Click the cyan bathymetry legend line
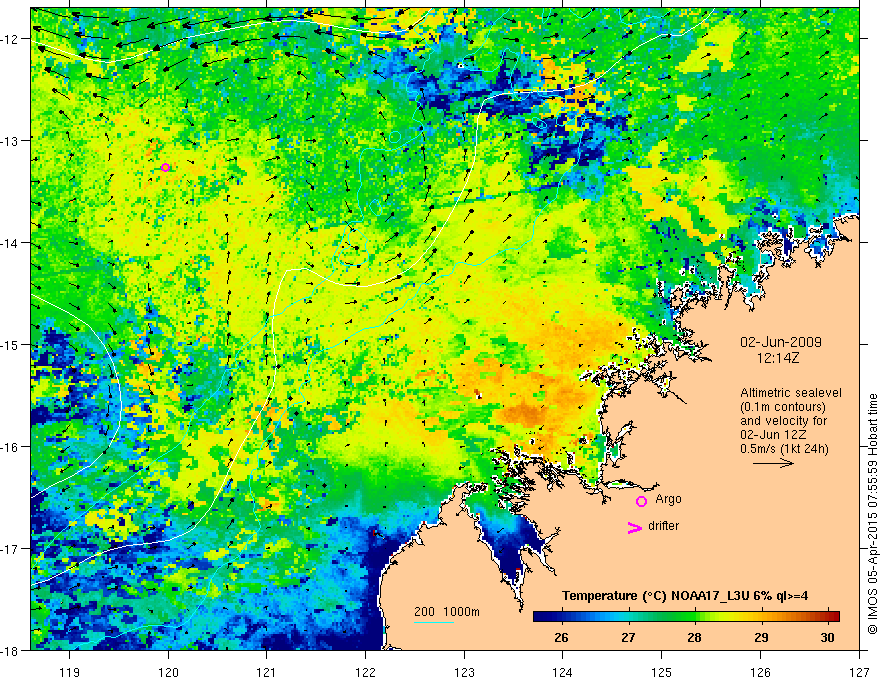Viewport: 880px width, 680px height. (434, 622)
